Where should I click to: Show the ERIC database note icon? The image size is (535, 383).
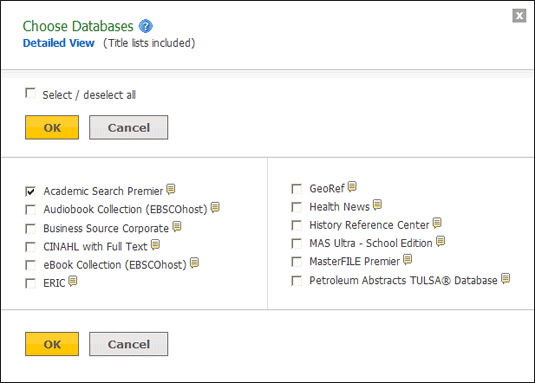73,281
